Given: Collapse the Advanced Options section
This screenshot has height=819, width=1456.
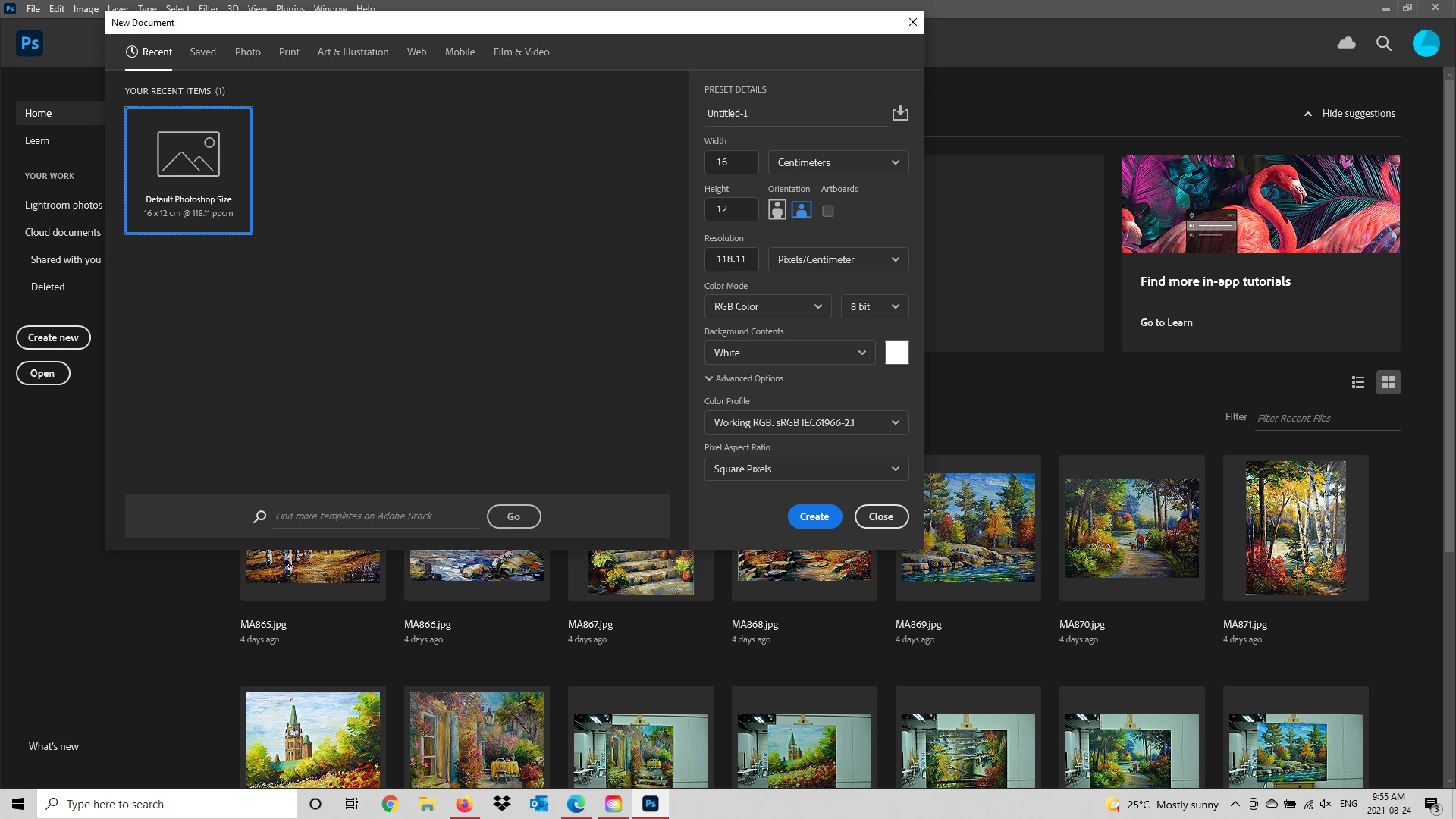Looking at the screenshot, I should coord(744,378).
